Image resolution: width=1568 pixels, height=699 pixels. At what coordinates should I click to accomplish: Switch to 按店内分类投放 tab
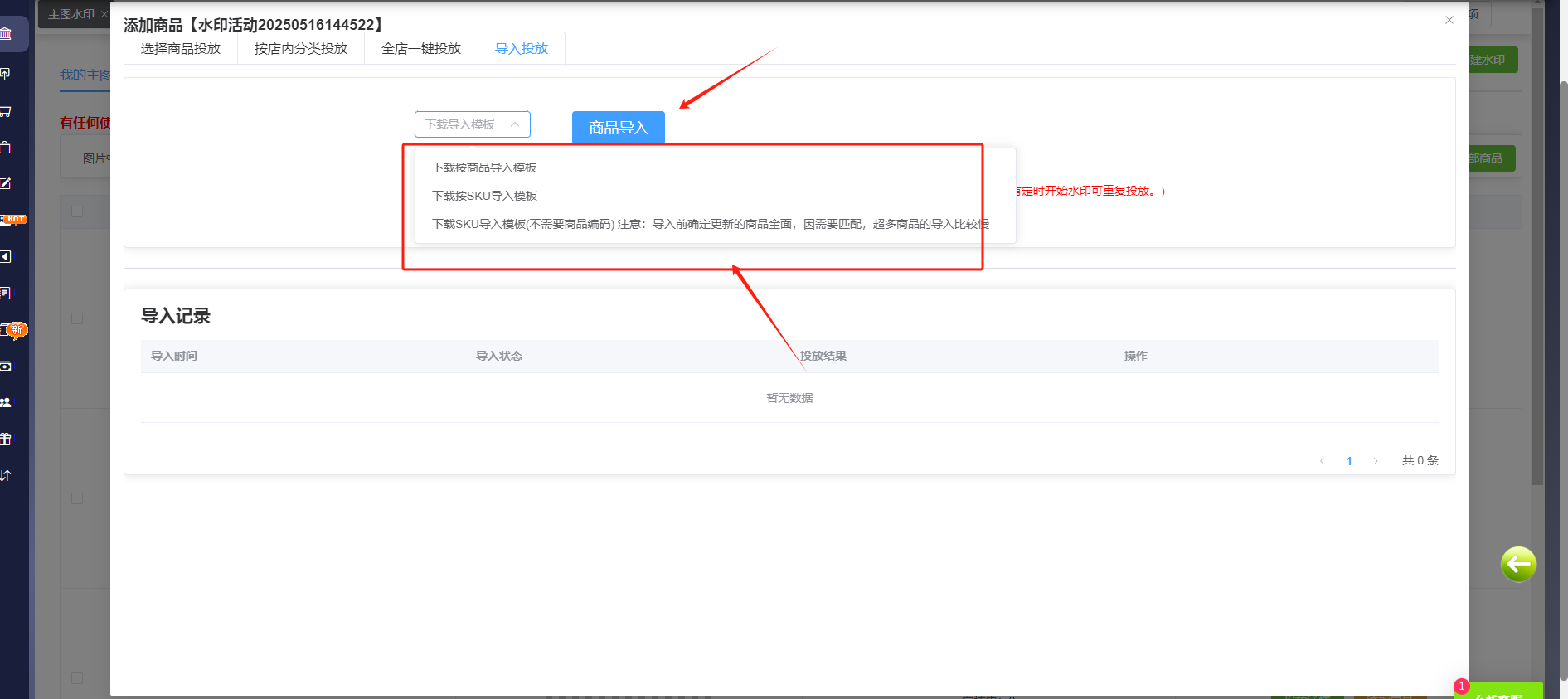tap(300, 49)
